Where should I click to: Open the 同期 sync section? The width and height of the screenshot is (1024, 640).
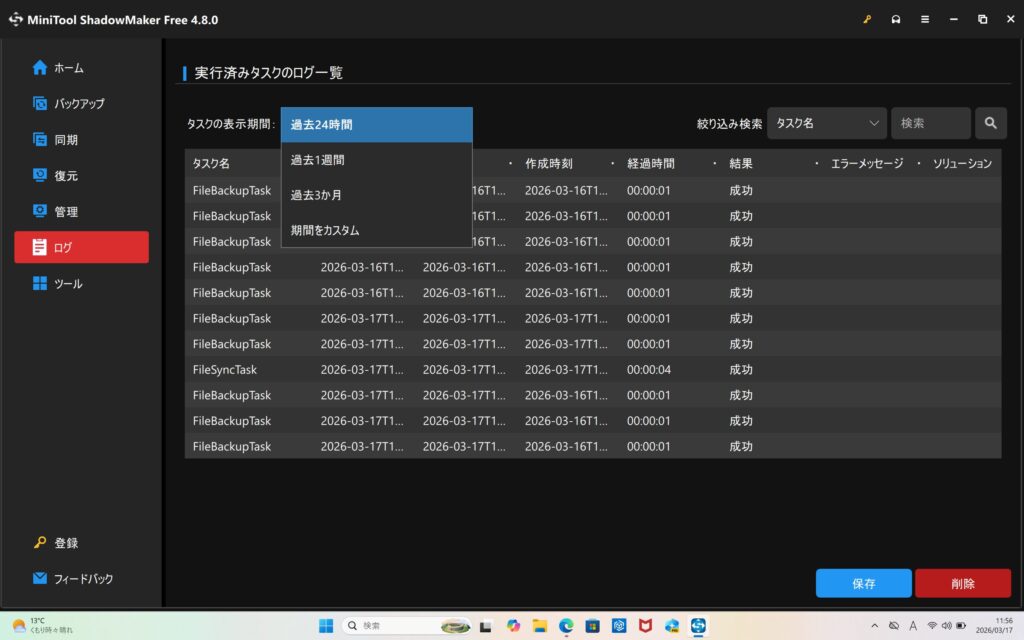click(x=66, y=140)
